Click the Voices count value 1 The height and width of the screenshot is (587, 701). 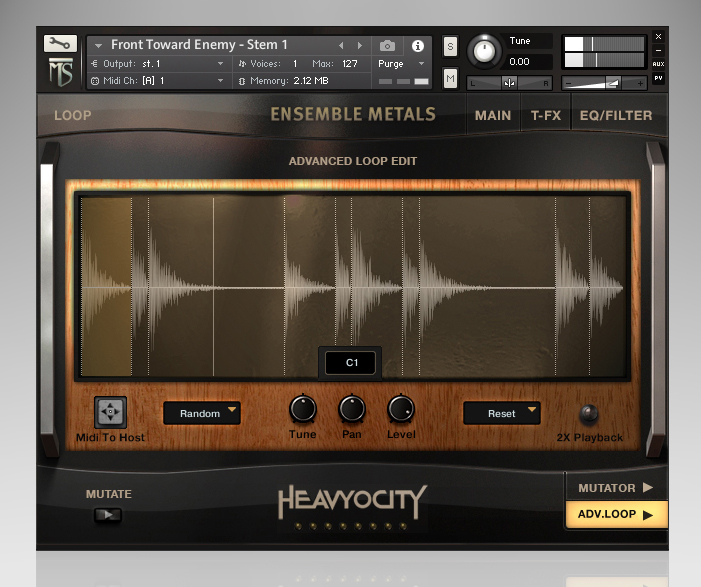(x=295, y=64)
